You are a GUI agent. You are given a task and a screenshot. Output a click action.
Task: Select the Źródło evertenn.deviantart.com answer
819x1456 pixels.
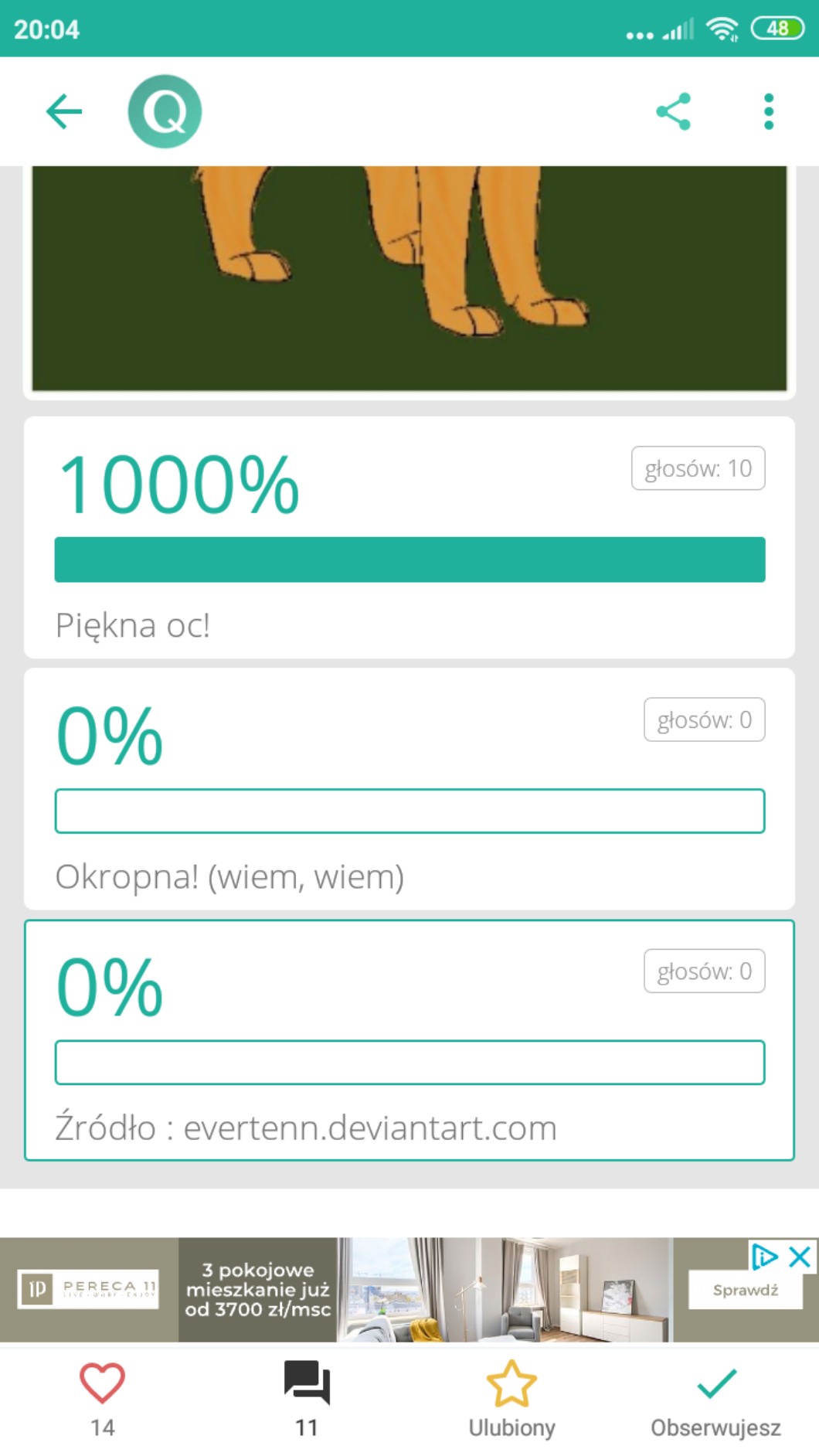306,1128
